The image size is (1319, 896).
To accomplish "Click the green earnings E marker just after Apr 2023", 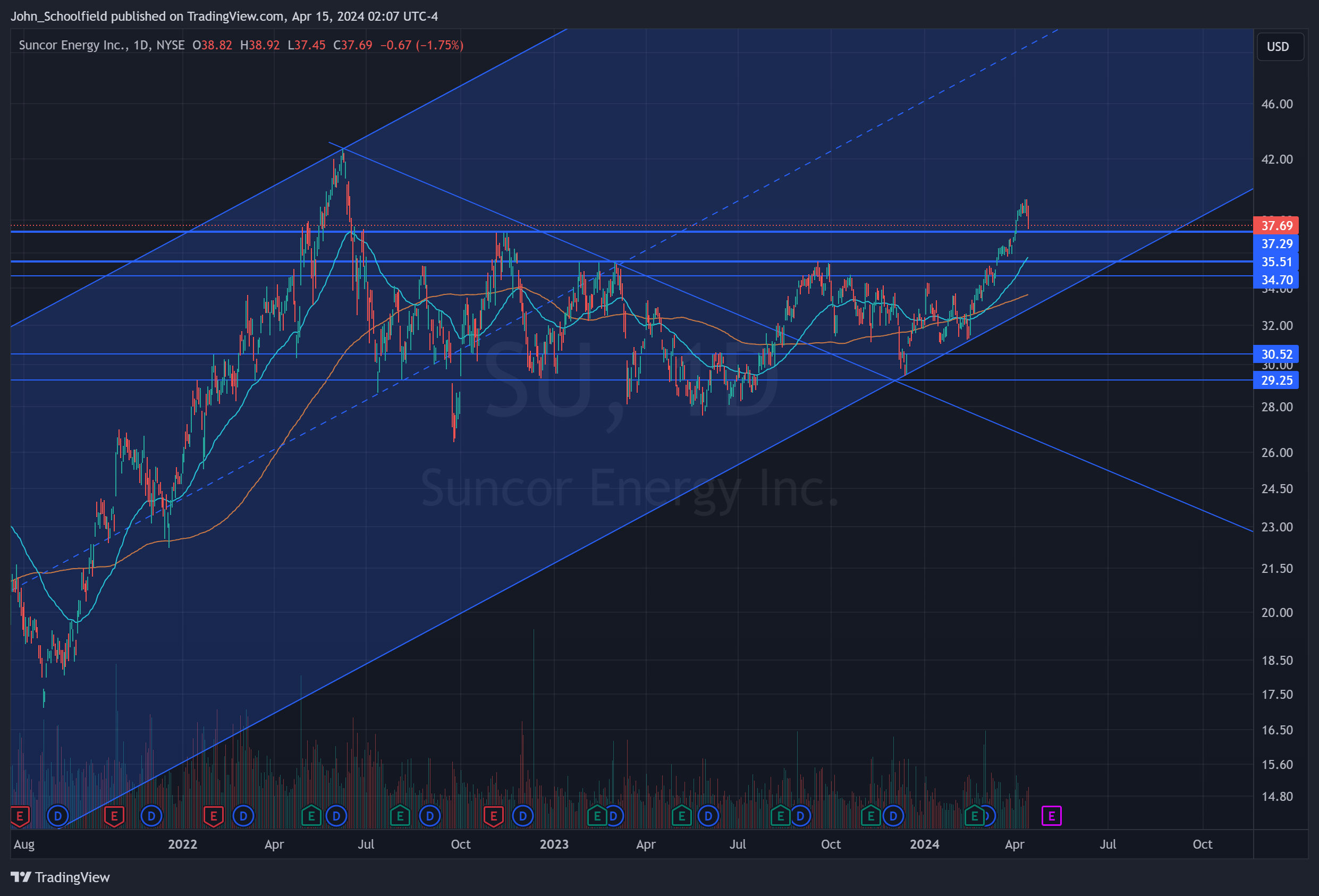I will (x=682, y=817).
